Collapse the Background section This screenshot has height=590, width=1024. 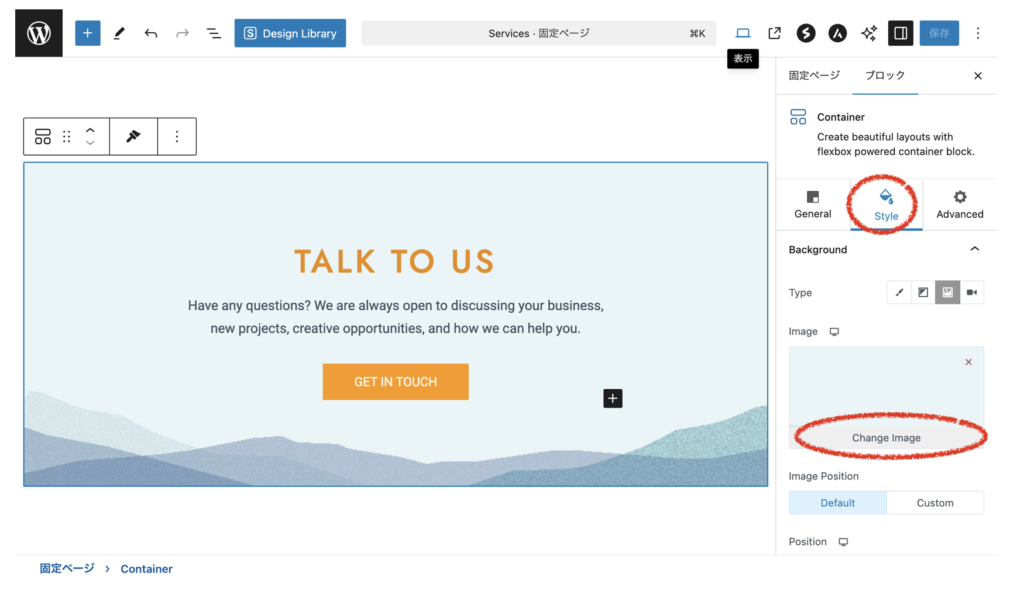click(x=975, y=250)
